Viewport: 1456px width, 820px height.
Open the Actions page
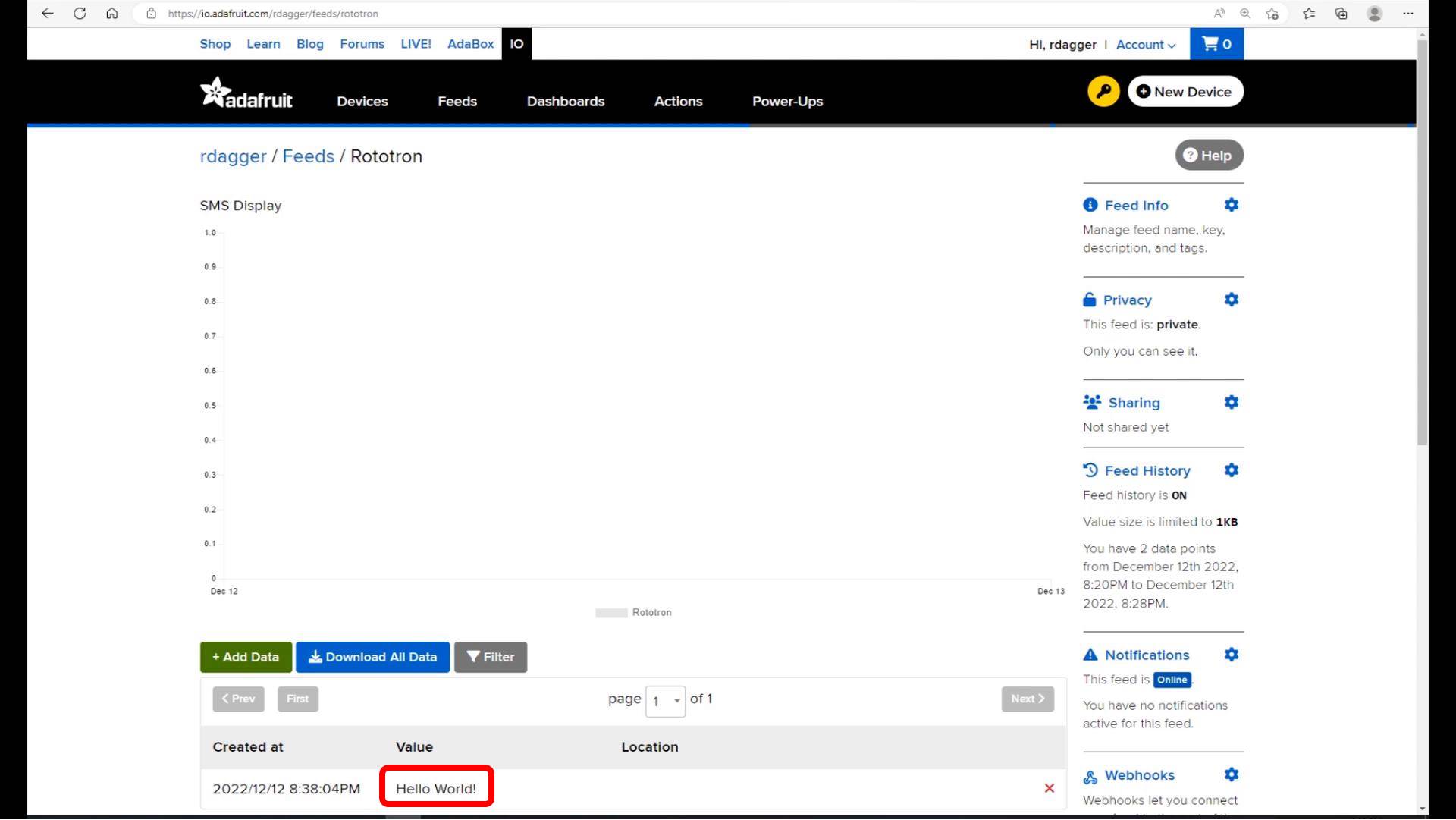[678, 102]
